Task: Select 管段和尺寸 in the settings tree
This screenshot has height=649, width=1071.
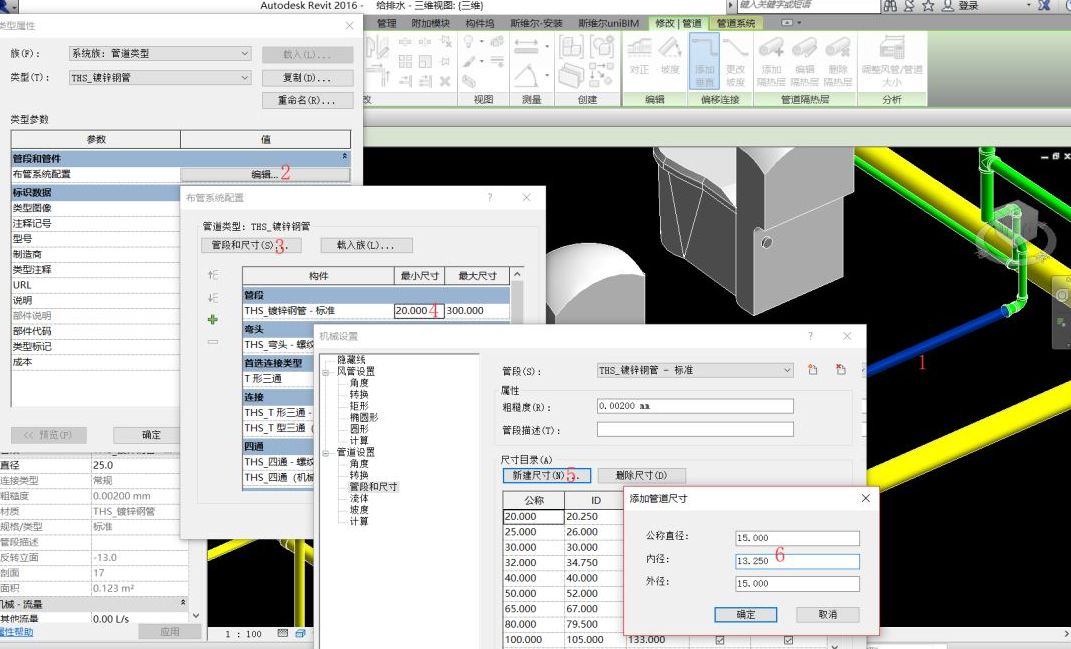Action: pyautogui.click(x=373, y=487)
